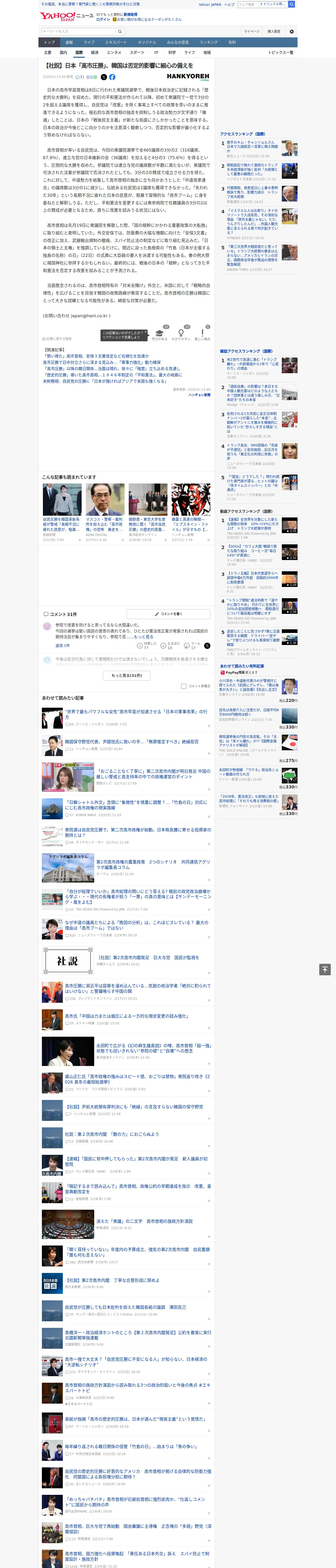Play video 【速報】全世界を対象にした新たな関税 thumbnail
The image size is (336, 1568).
(290, 525)
